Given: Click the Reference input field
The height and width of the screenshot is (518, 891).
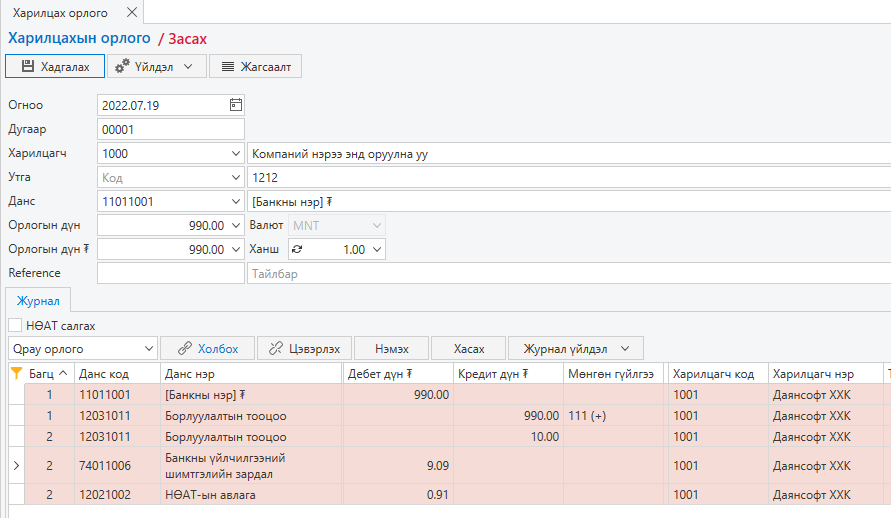Looking at the screenshot, I should (x=170, y=273).
